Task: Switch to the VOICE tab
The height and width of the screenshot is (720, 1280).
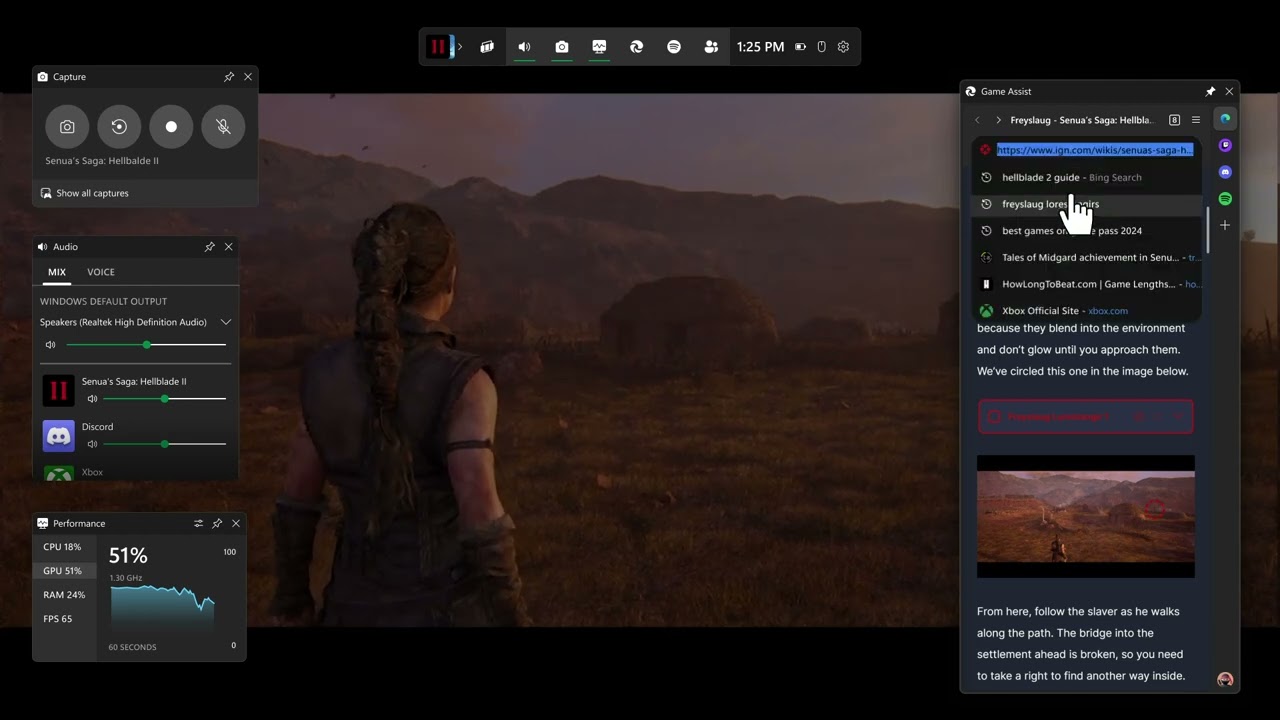Action: click(101, 272)
